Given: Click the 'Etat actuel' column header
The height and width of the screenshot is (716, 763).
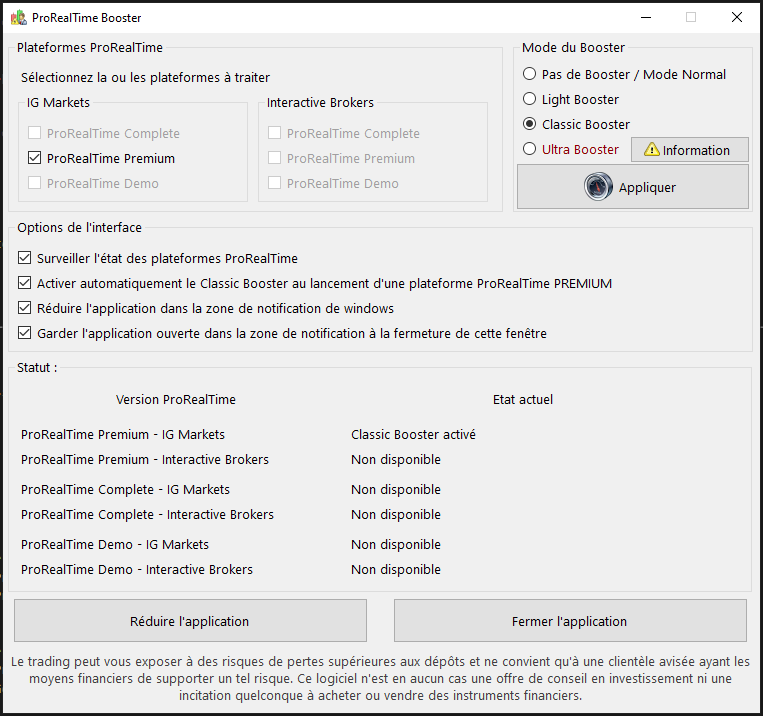Looking at the screenshot, I should click(523, 400).
